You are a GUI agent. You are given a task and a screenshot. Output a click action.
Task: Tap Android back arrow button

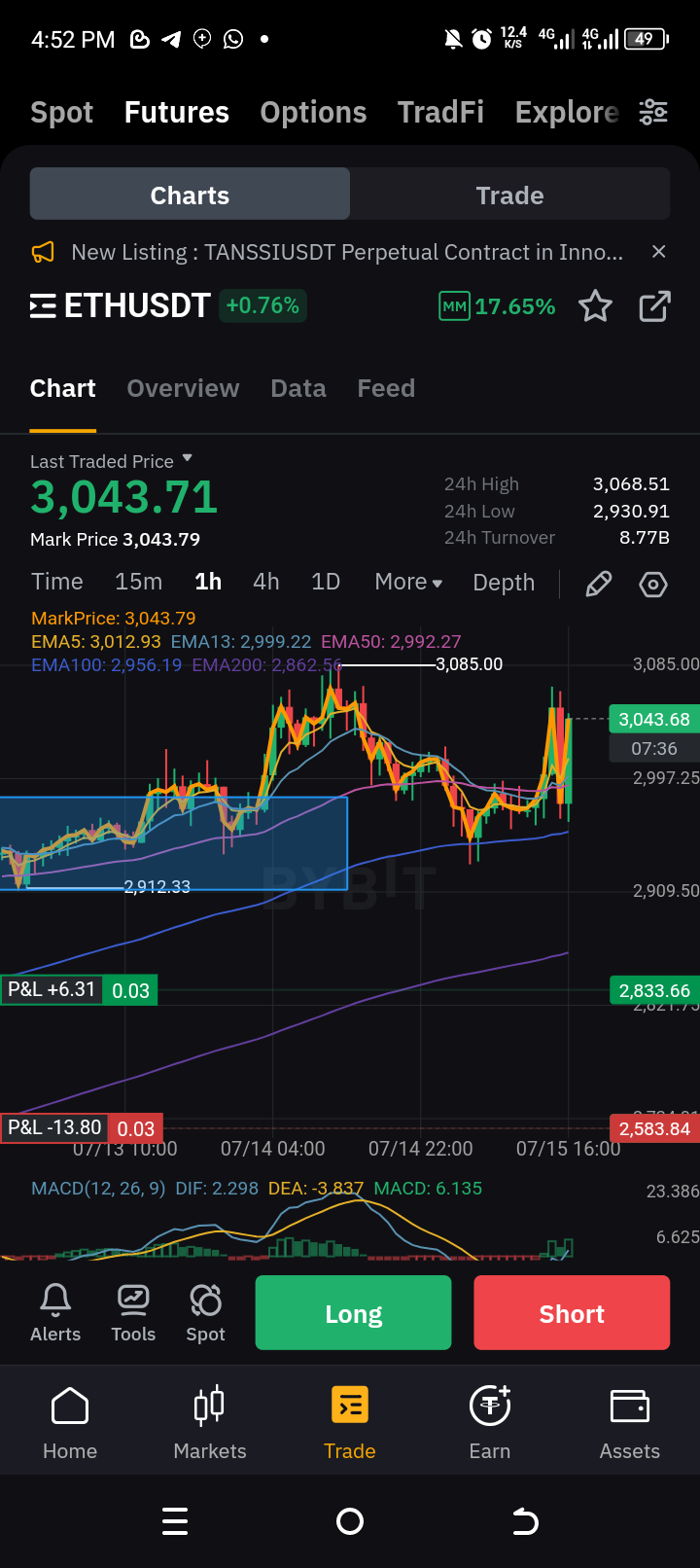pos(525,1521)
